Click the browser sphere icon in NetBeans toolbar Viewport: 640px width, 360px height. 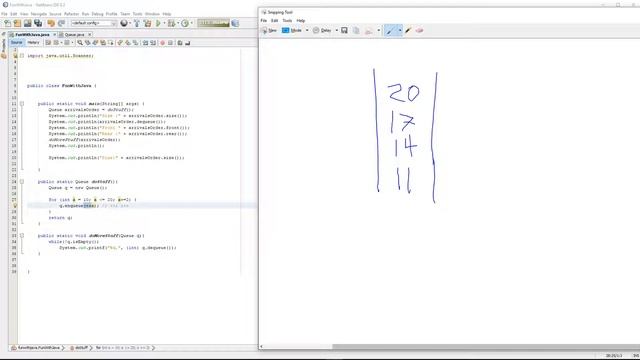(124, 23)
